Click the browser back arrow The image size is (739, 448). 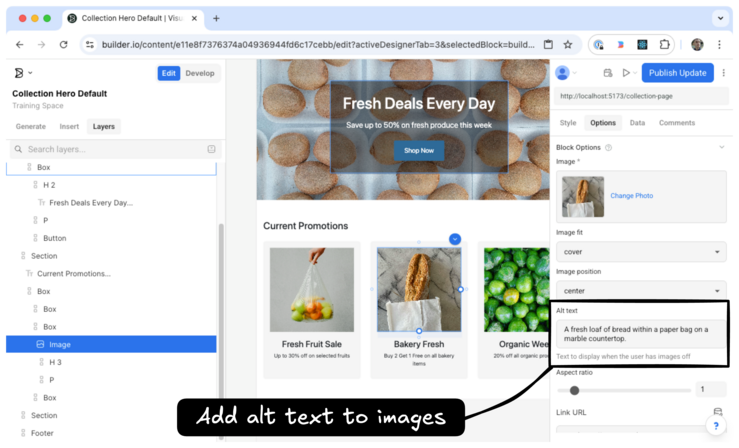pos(19,45)
